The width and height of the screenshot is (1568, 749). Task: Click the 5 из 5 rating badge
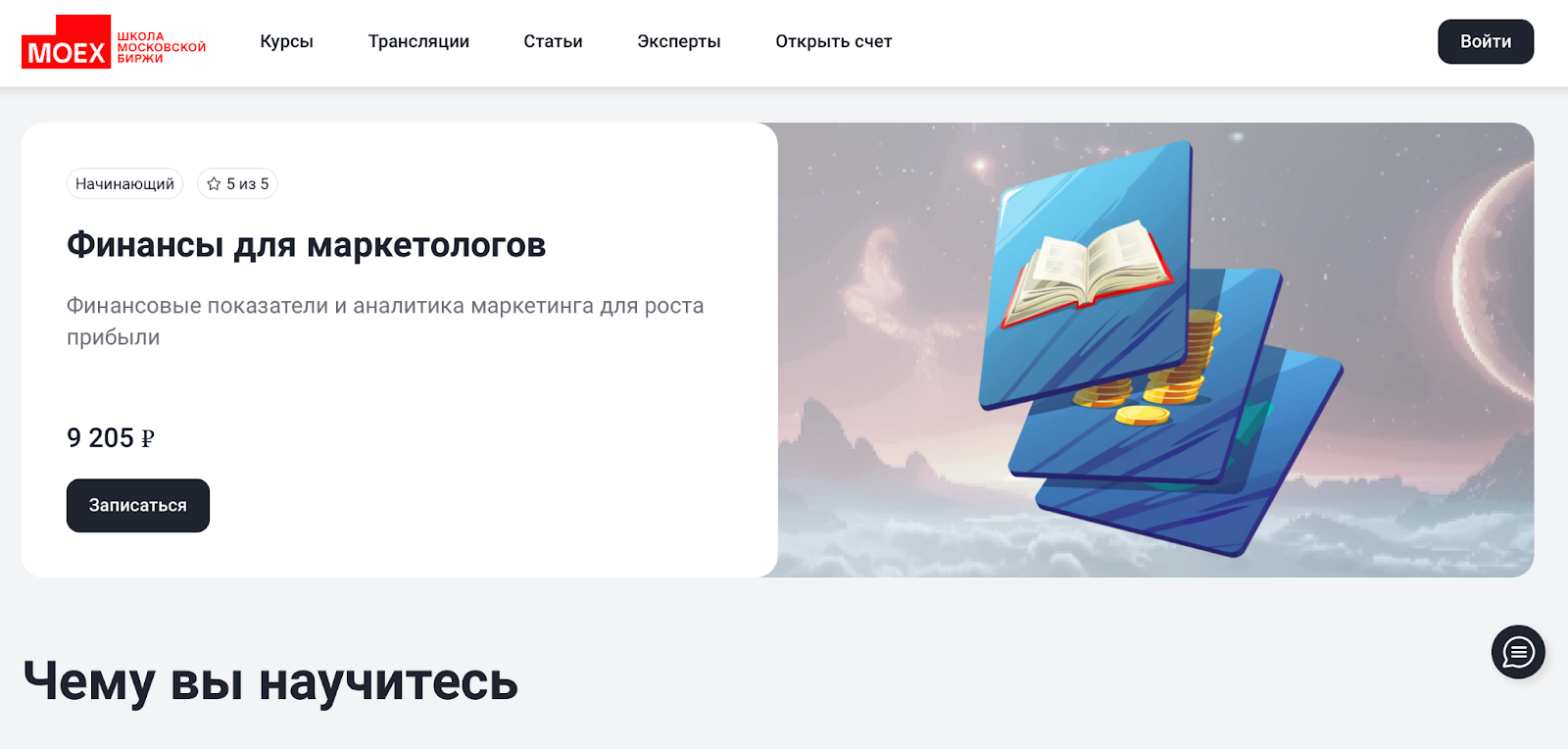click(237, 184)
